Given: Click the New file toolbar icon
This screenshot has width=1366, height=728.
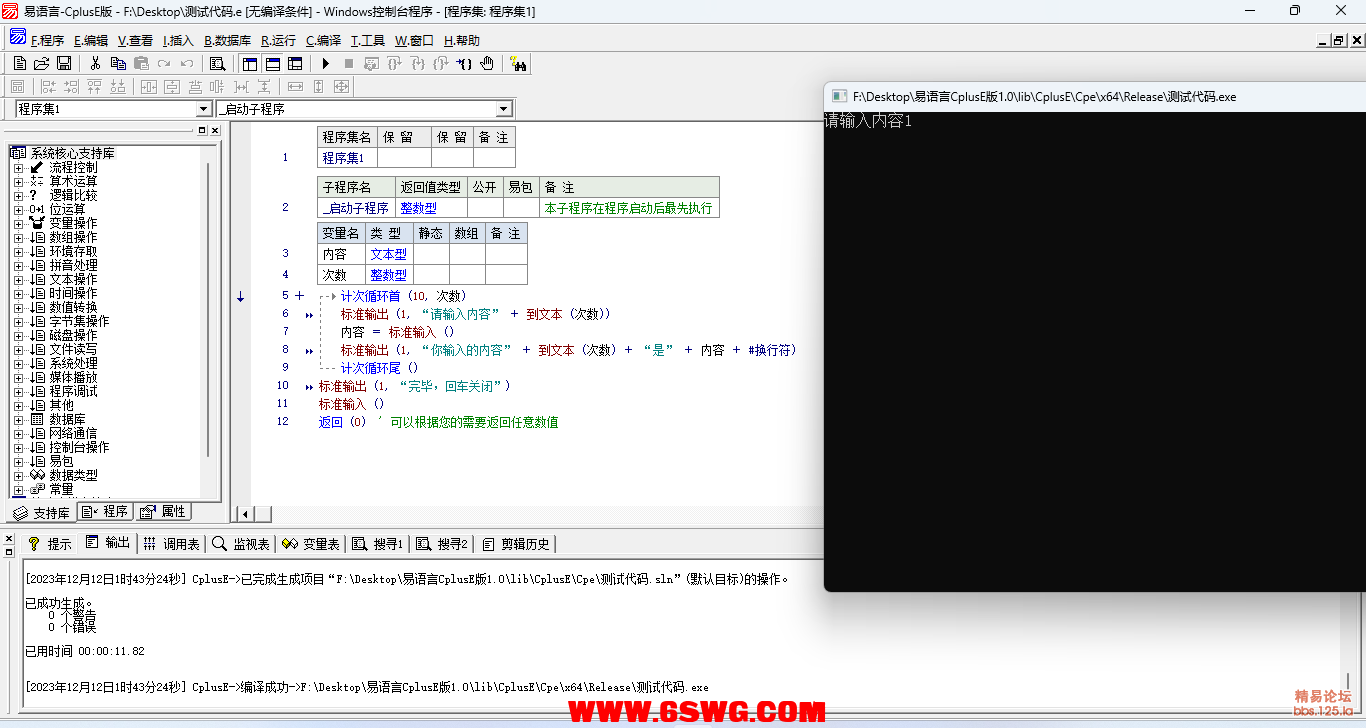Looking at the screenshot, I should click(x=19, y=63).
